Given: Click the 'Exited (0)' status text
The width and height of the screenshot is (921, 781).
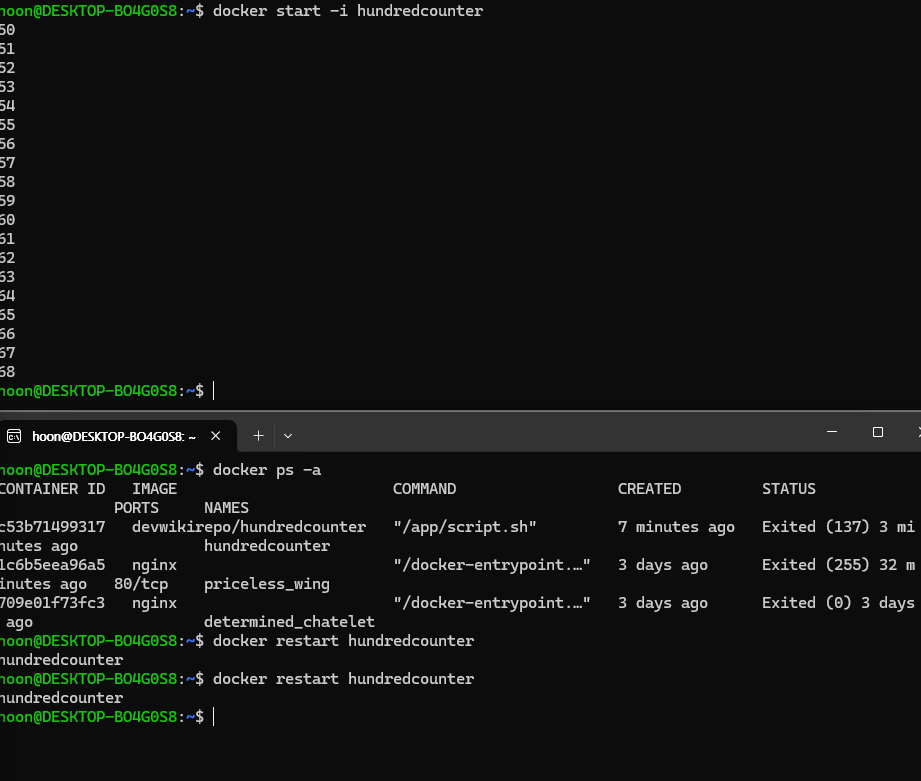Looking at the screenshot, I should point(806,602).
